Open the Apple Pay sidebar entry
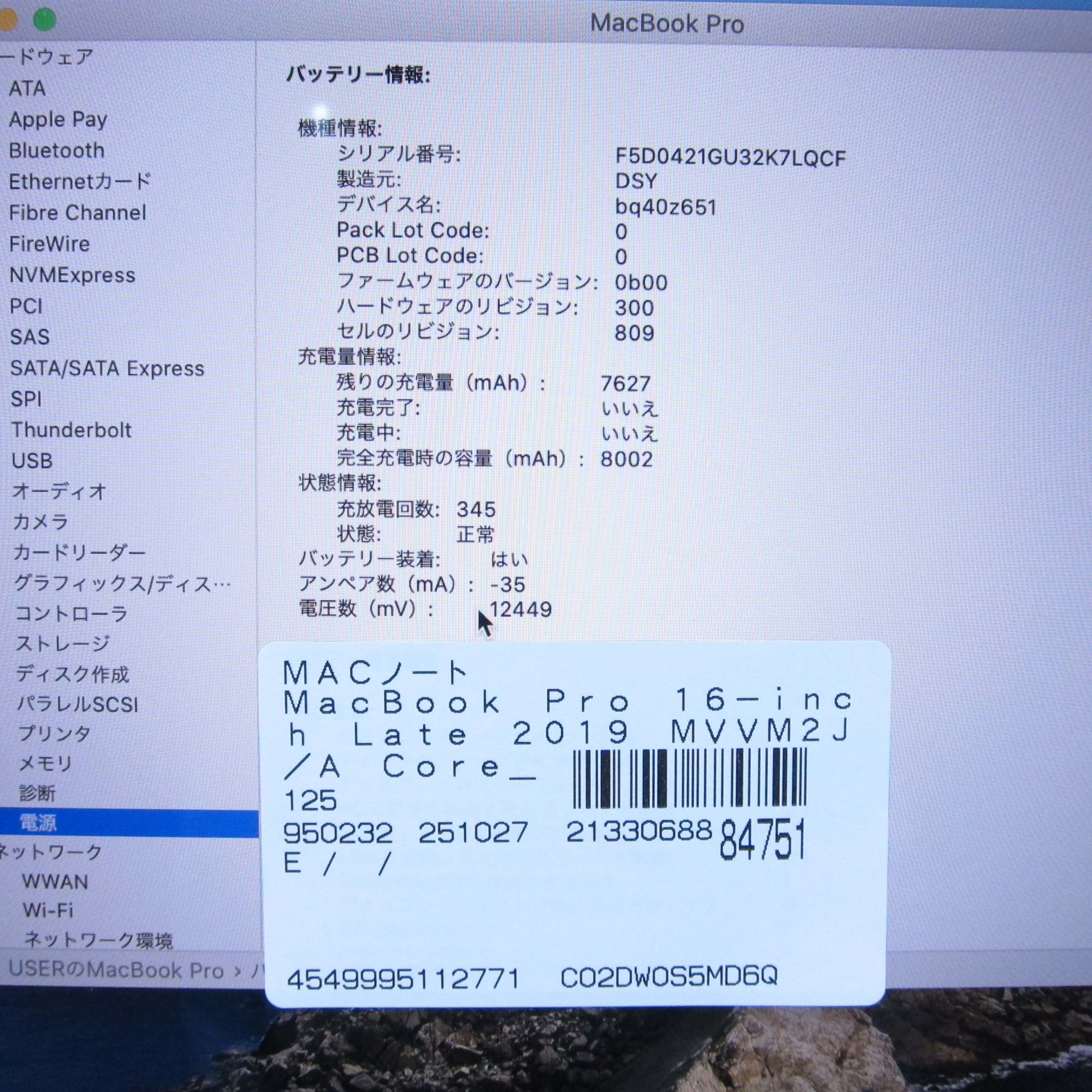This screenshot has height=1092, width=1092. click(57, 120)
